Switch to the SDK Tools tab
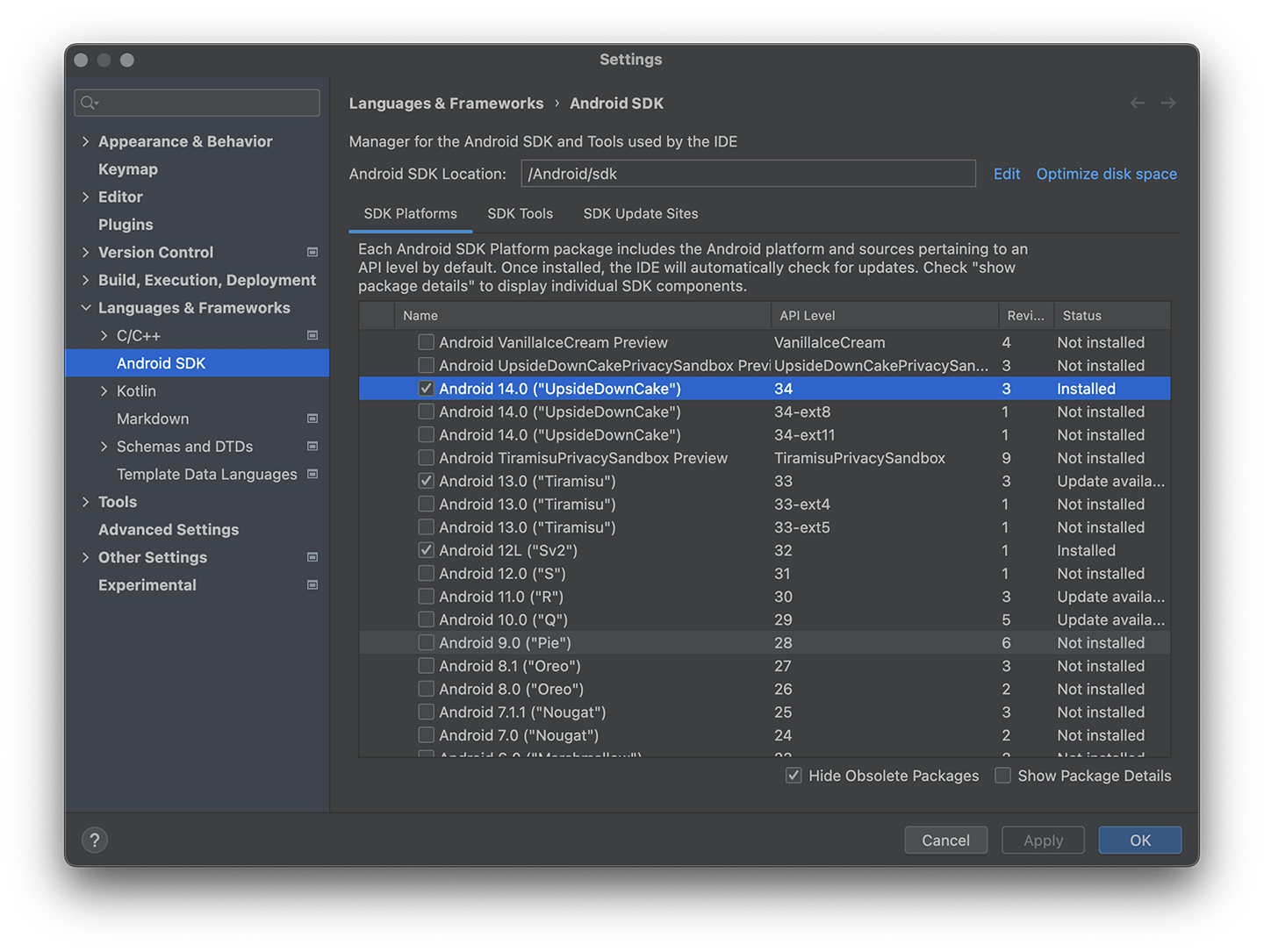Screen dimensions: 1264x952 click(520, 213)
